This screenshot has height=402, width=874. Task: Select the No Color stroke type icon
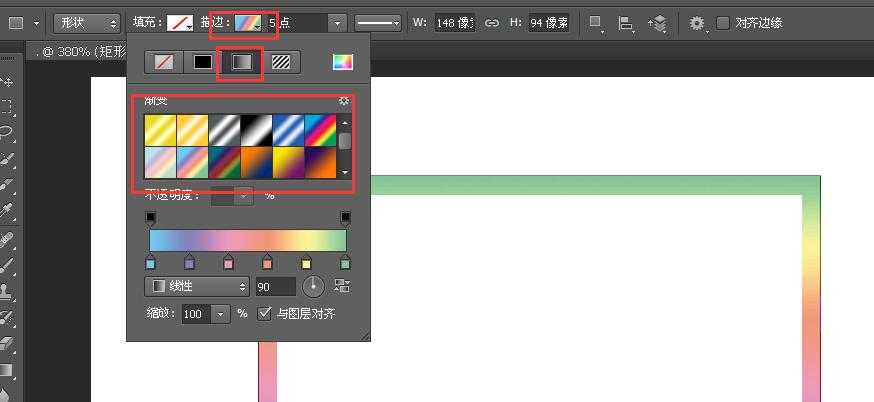[x=164, y=62]
